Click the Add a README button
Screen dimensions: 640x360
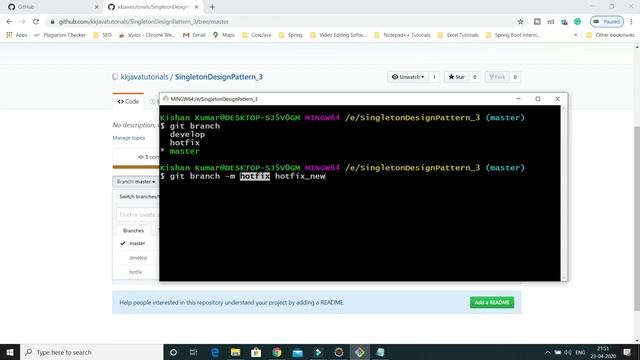(x=492, y=302)
